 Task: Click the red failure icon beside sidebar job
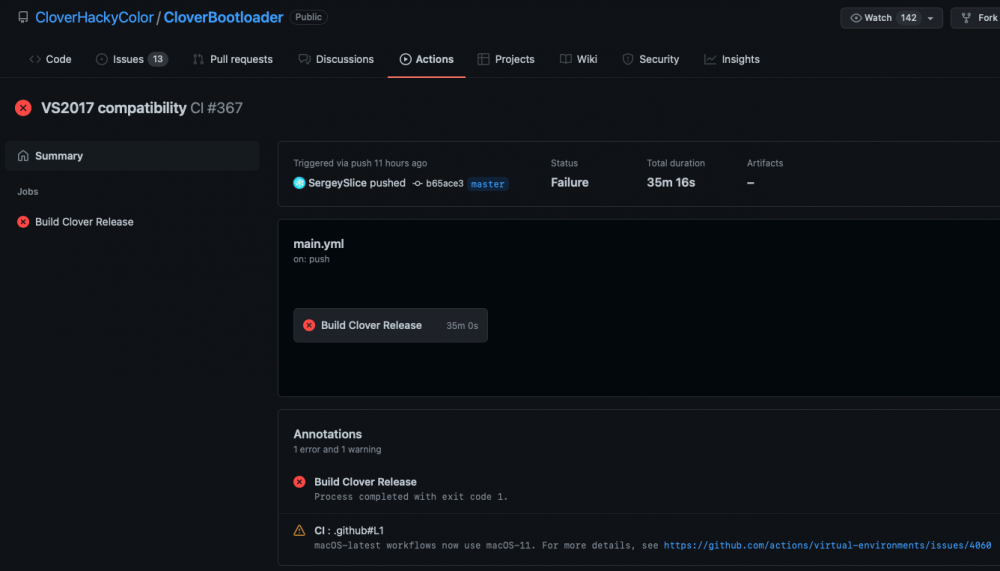coord(23,222)
